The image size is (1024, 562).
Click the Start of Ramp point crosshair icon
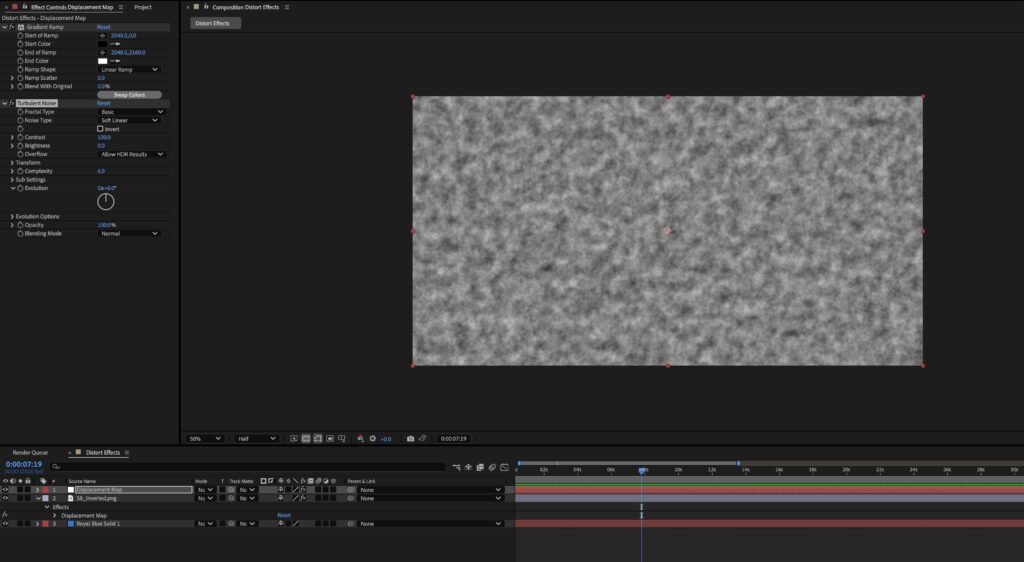[102, 35]
